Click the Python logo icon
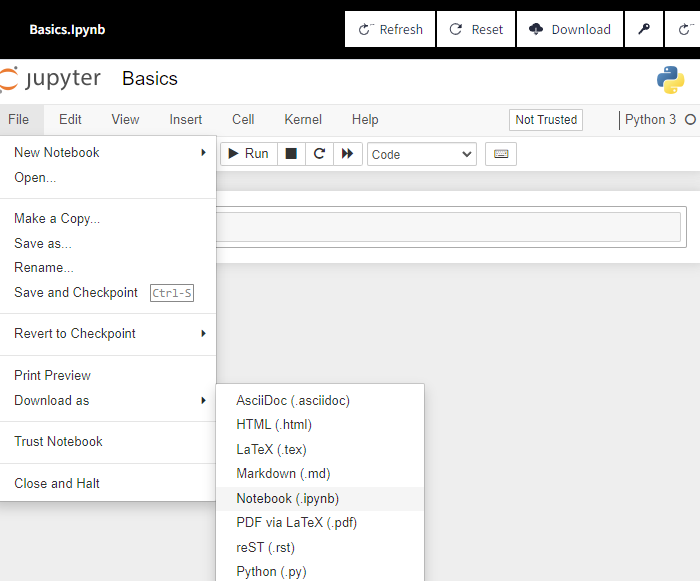The image size is (700, 581). [670, 80]
